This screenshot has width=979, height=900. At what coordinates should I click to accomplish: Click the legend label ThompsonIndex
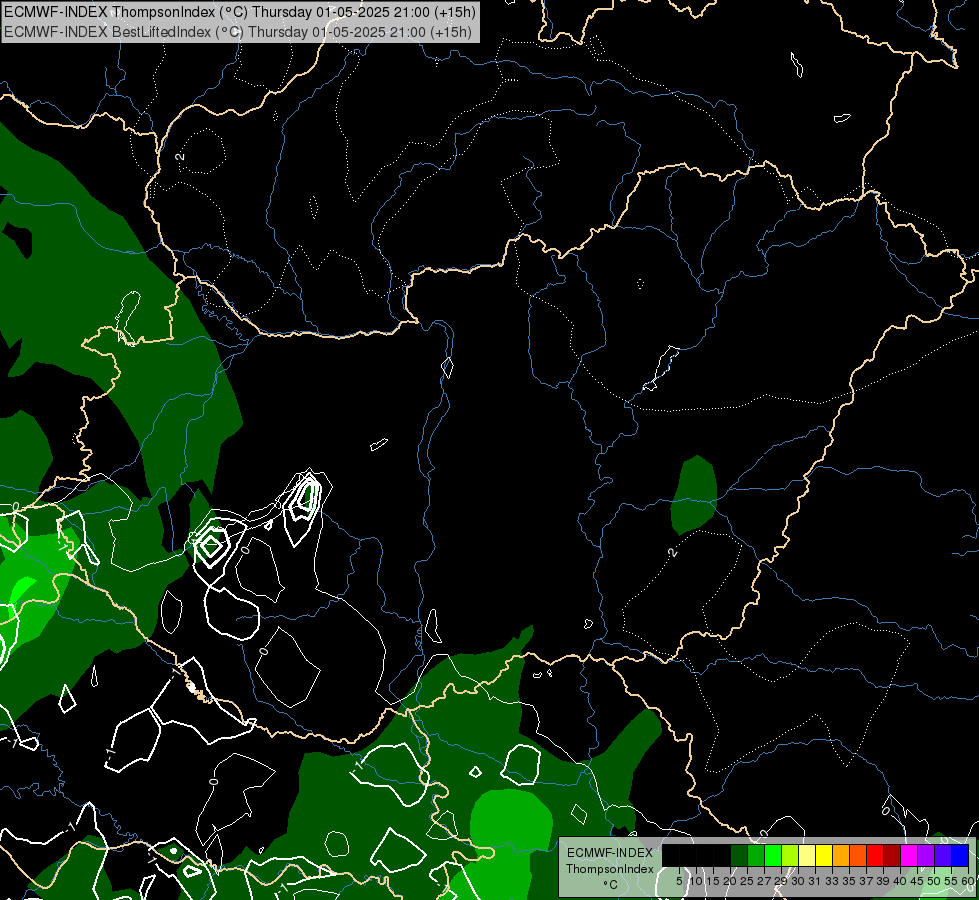(610, 869)
